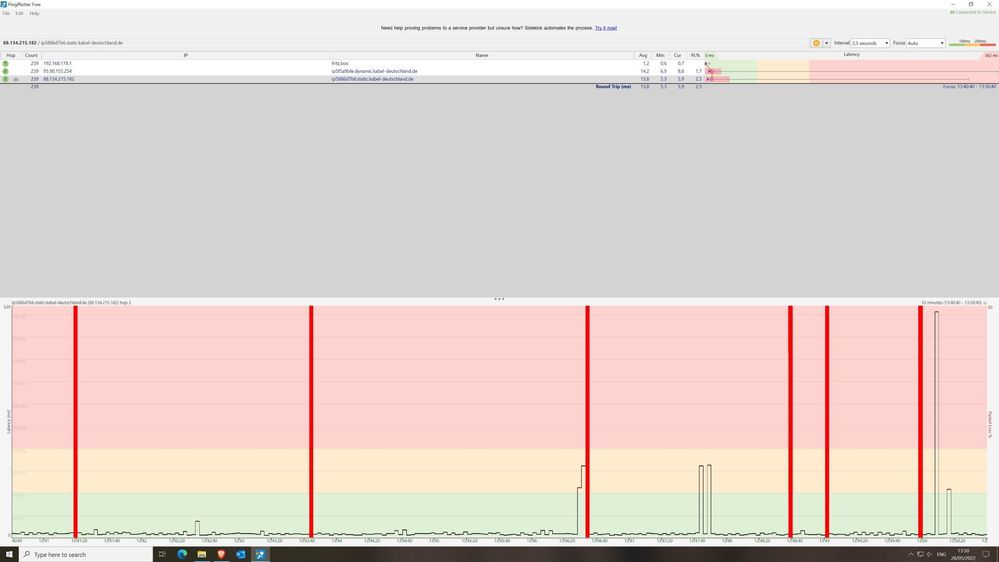Screen dimensions: 999x562
Task: Click the red packet-loss bar near 13:48:40
Action: click(x=790, y=421)
